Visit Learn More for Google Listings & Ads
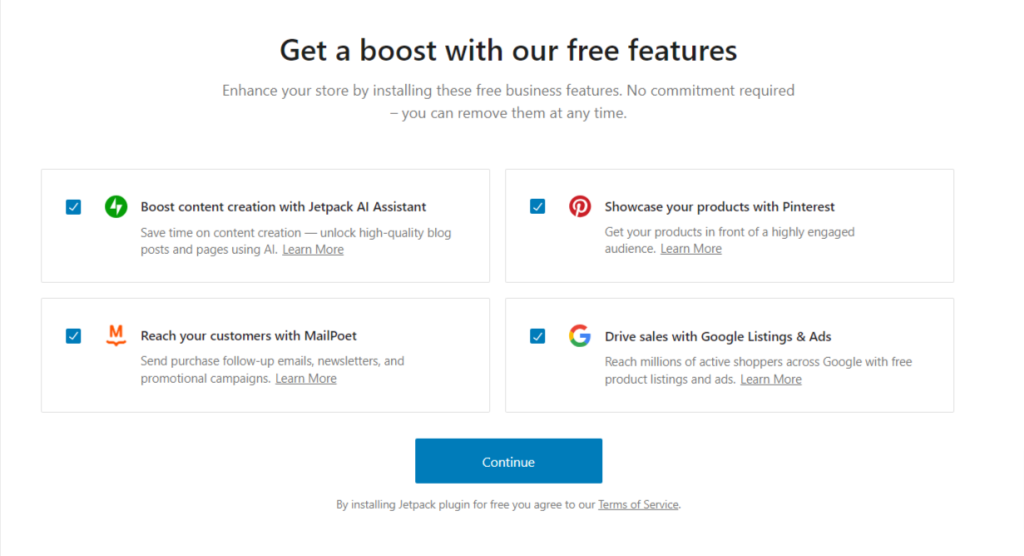 click(x=771, y=379)
